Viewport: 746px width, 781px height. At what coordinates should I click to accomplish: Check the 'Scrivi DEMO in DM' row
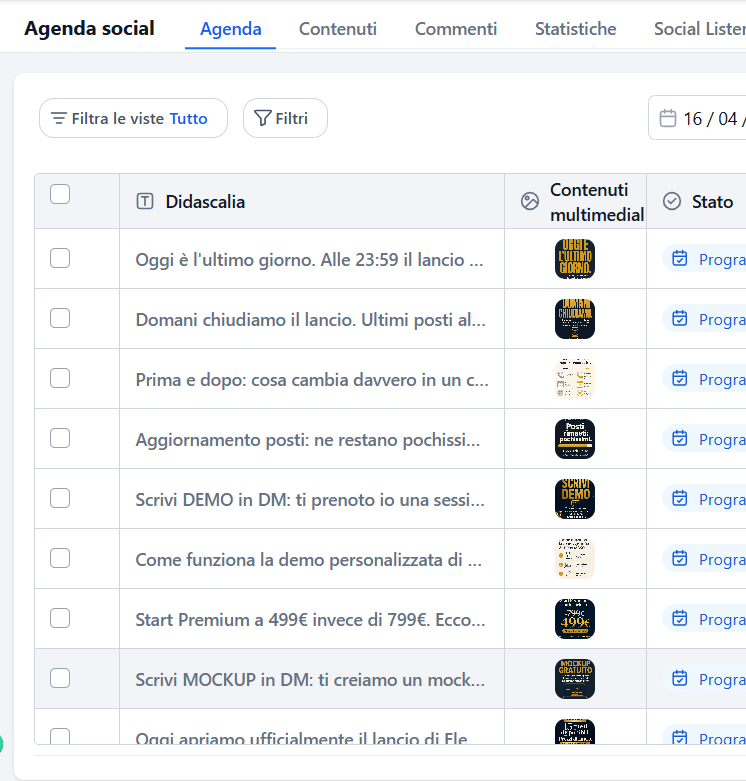(60, 498)
